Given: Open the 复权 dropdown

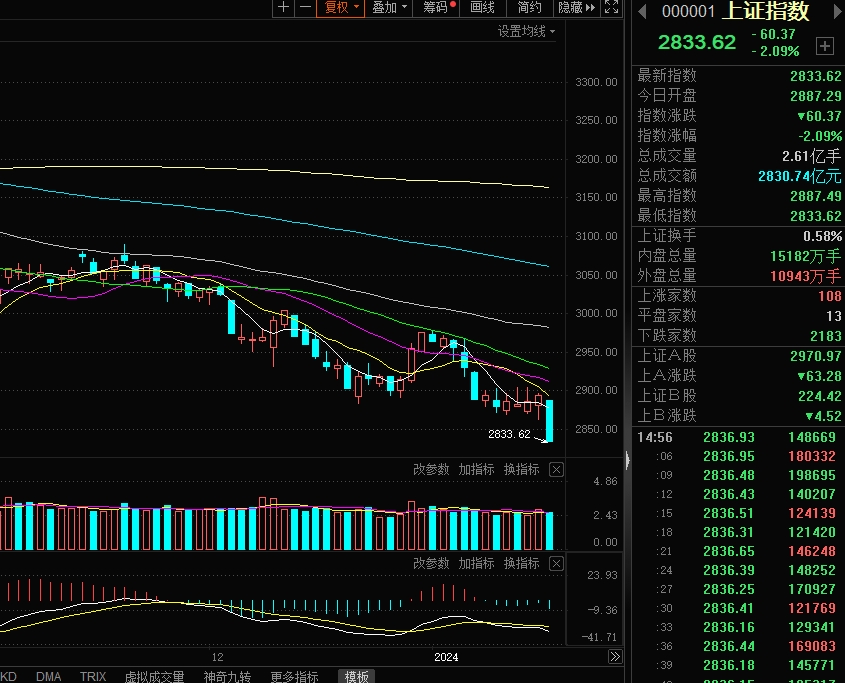Looking at the screenshot, I should point(341,8).
